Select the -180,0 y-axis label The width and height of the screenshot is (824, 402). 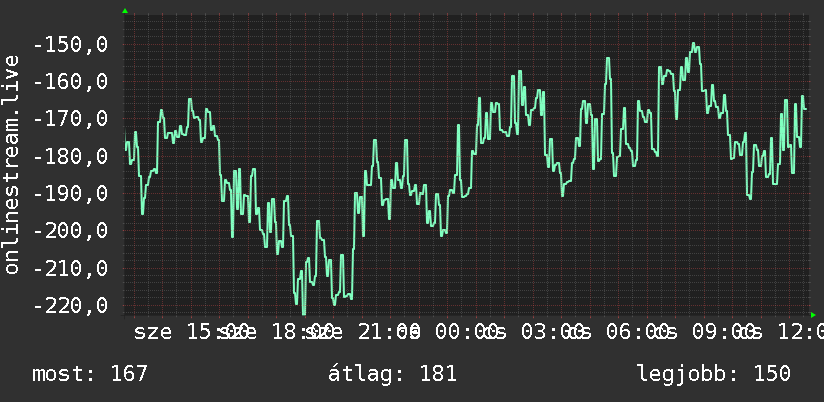[70, 157]
